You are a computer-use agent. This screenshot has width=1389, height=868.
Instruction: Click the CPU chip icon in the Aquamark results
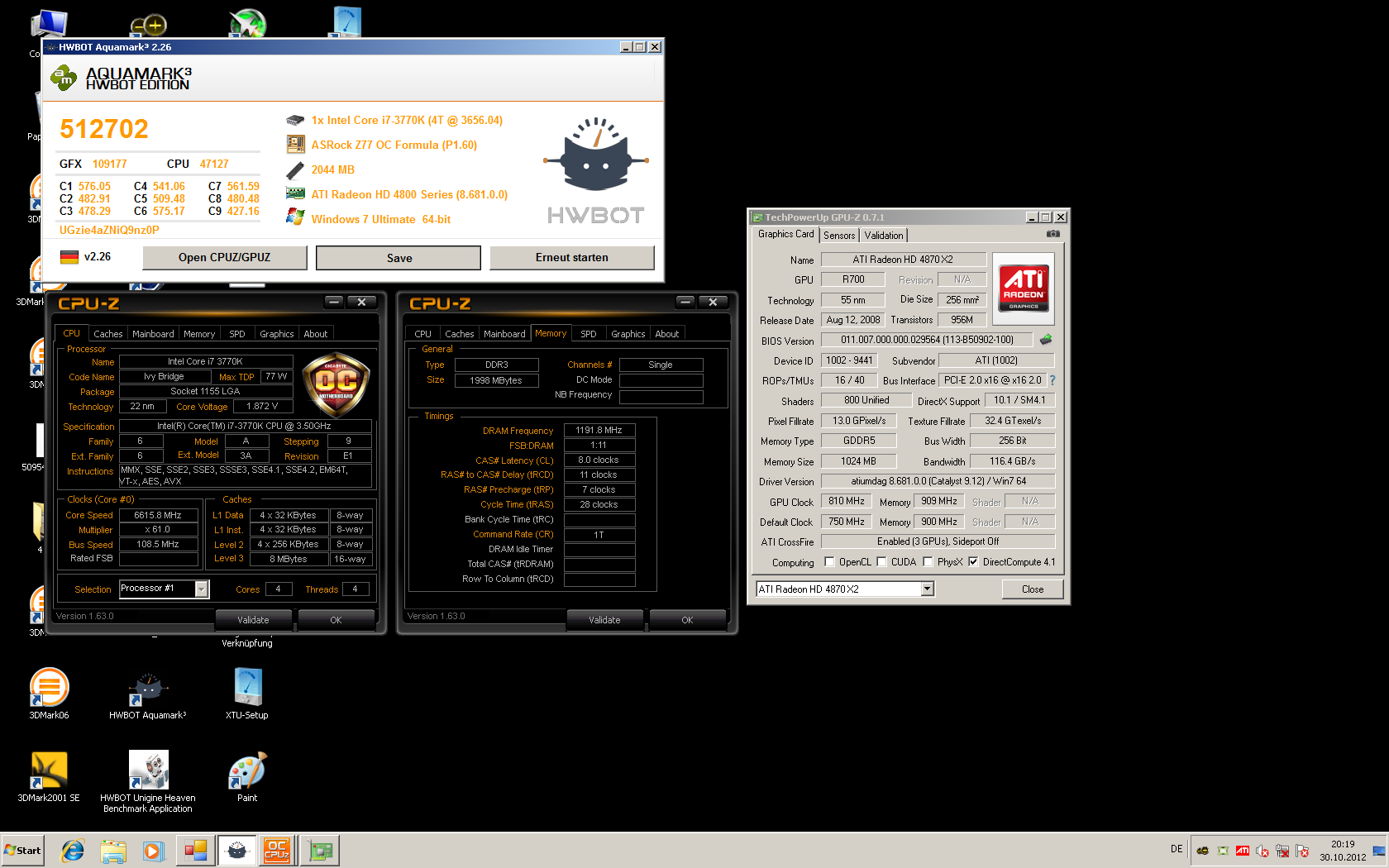point(295,121)
